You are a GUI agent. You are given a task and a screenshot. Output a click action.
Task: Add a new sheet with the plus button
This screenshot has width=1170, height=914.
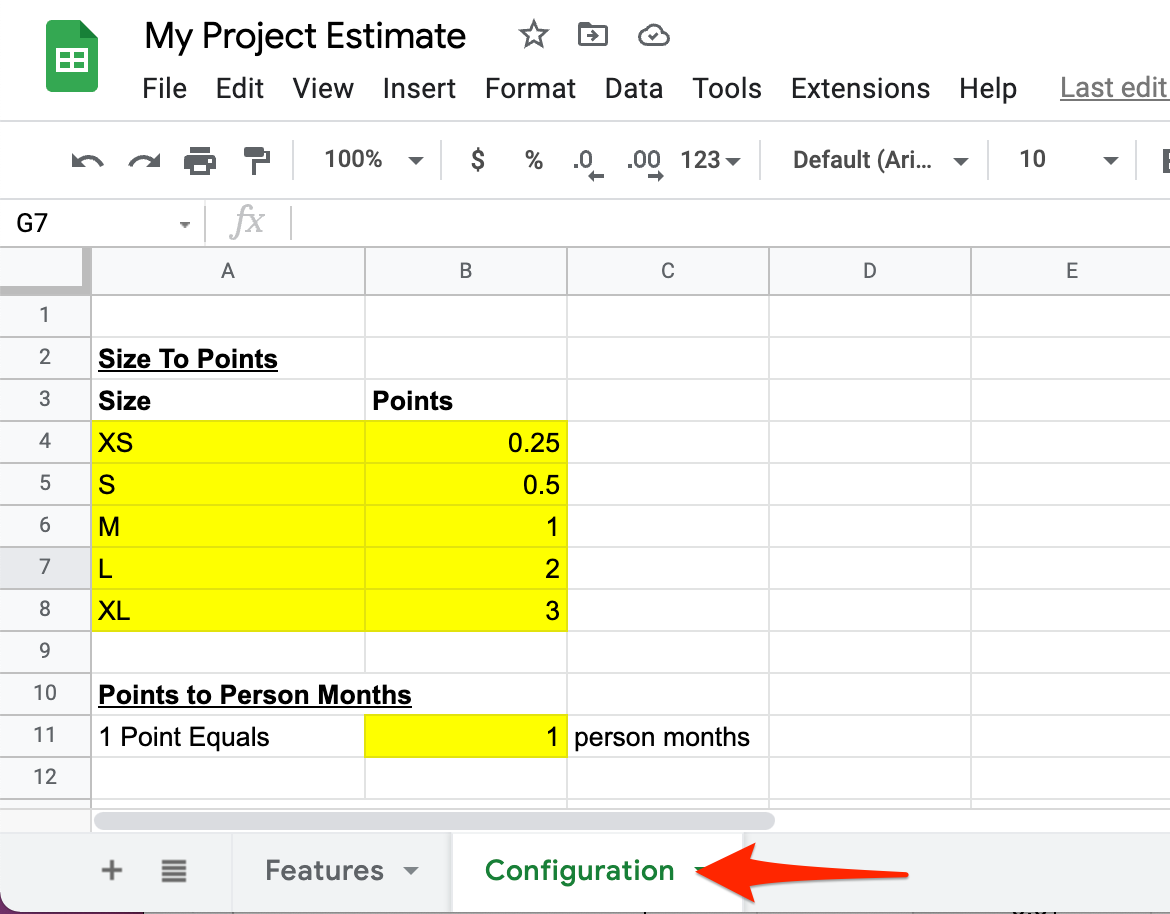[111, 871]
